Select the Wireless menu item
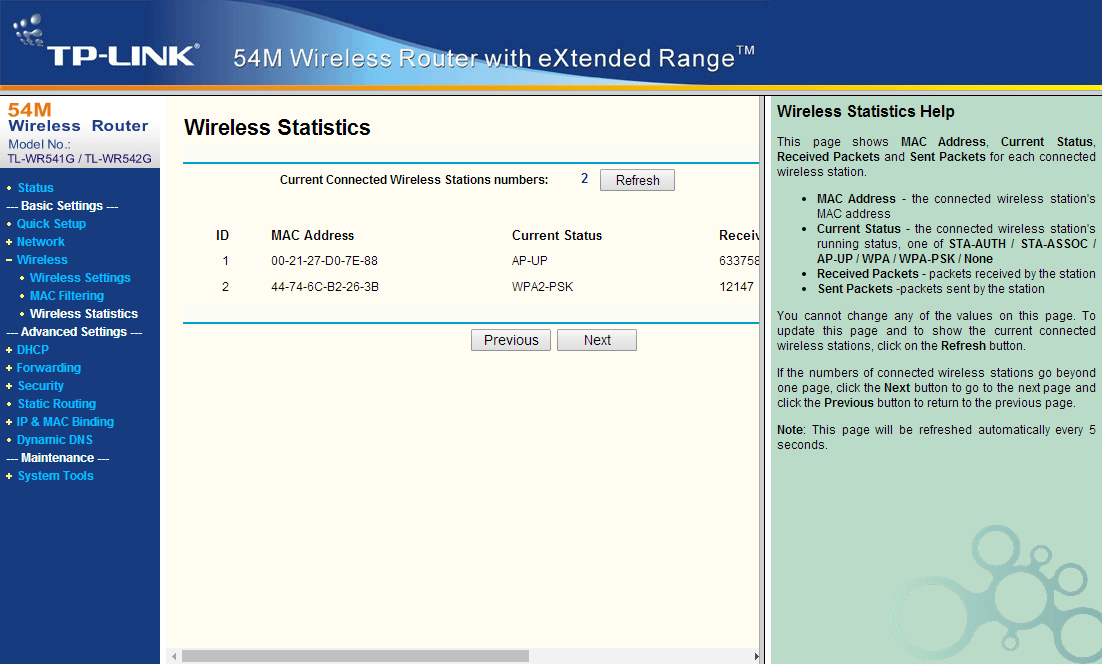The image size is (1102, 664). click(42, 260)
